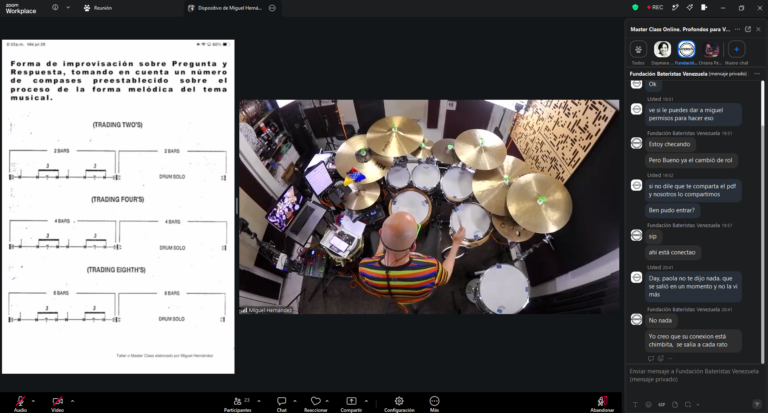Expand participants options arrow
768x413 pixels.
pyautogui.click(x=259, y=401)
